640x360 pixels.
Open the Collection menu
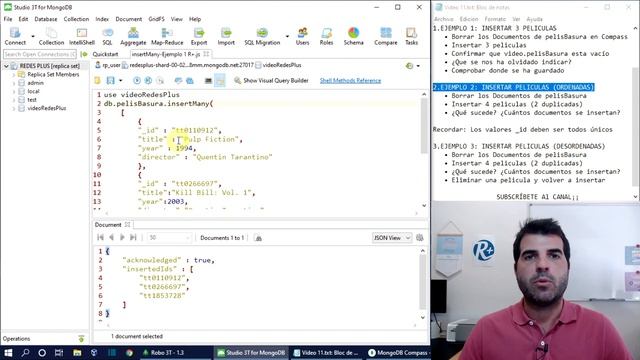click(x=76, y=19)
